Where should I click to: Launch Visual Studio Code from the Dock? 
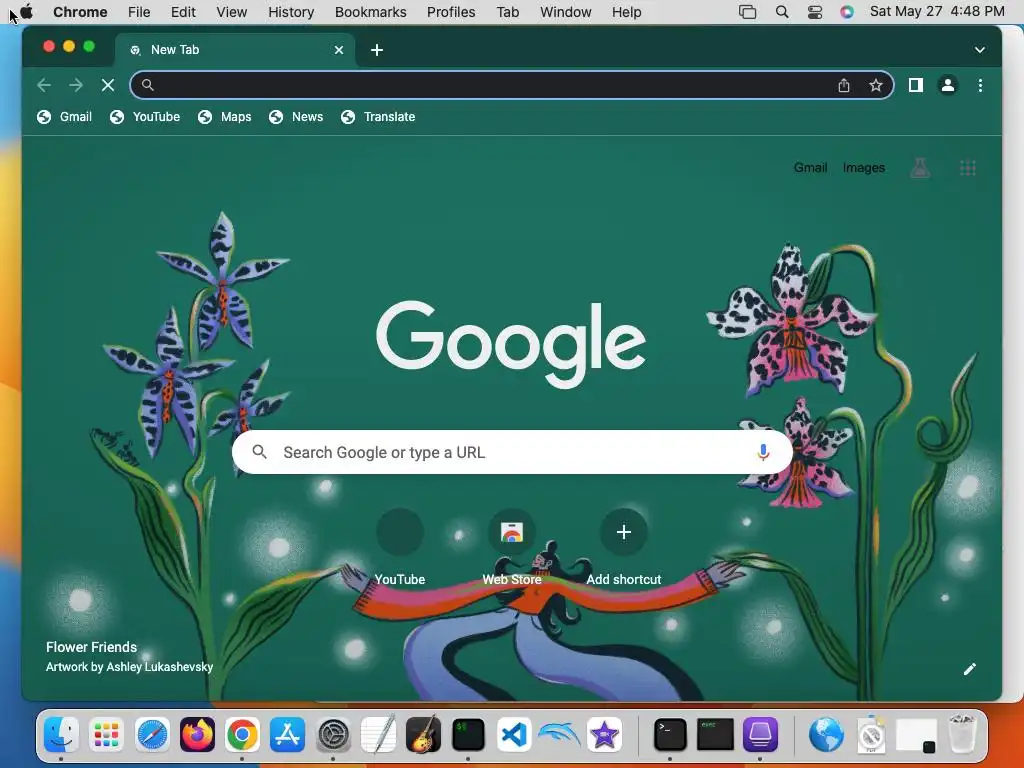point(514,735)
